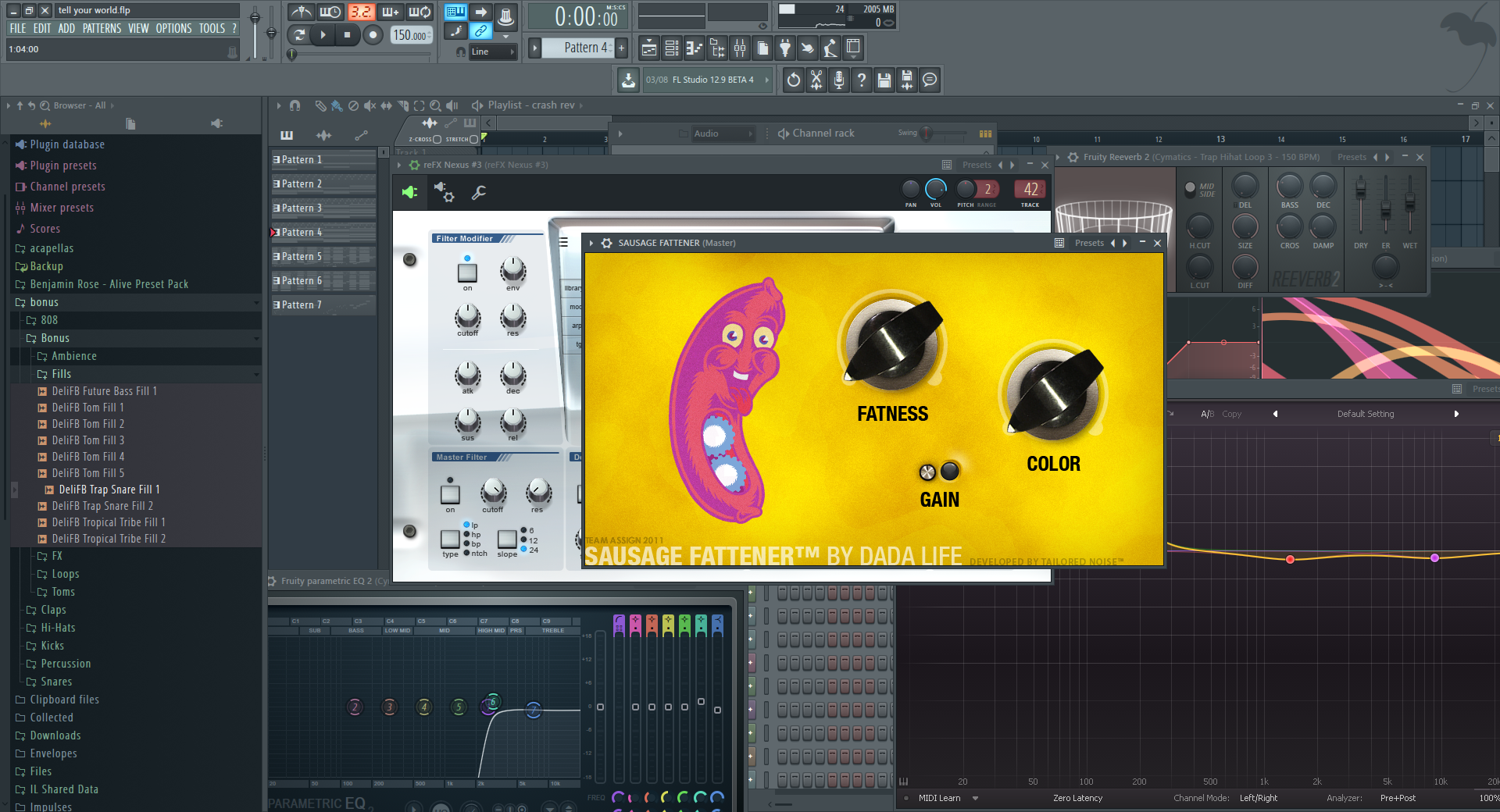Click the add new pattern plus button

click(x=622, y=48)
